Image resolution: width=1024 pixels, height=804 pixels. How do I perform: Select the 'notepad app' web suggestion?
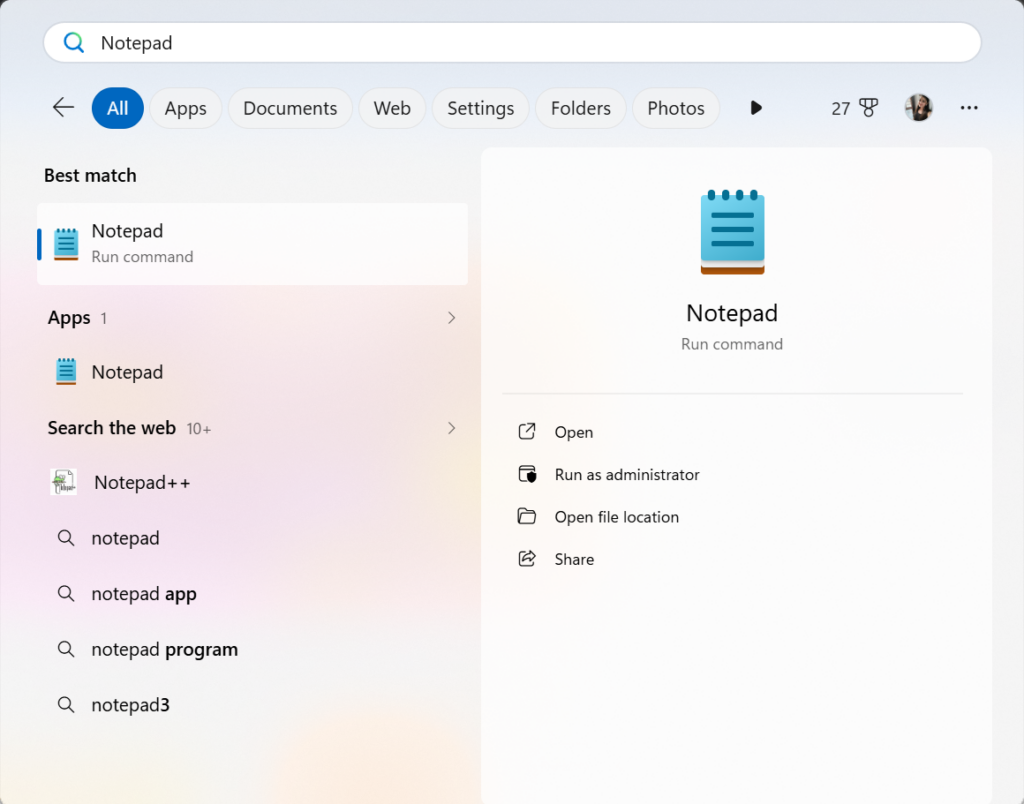253,594
